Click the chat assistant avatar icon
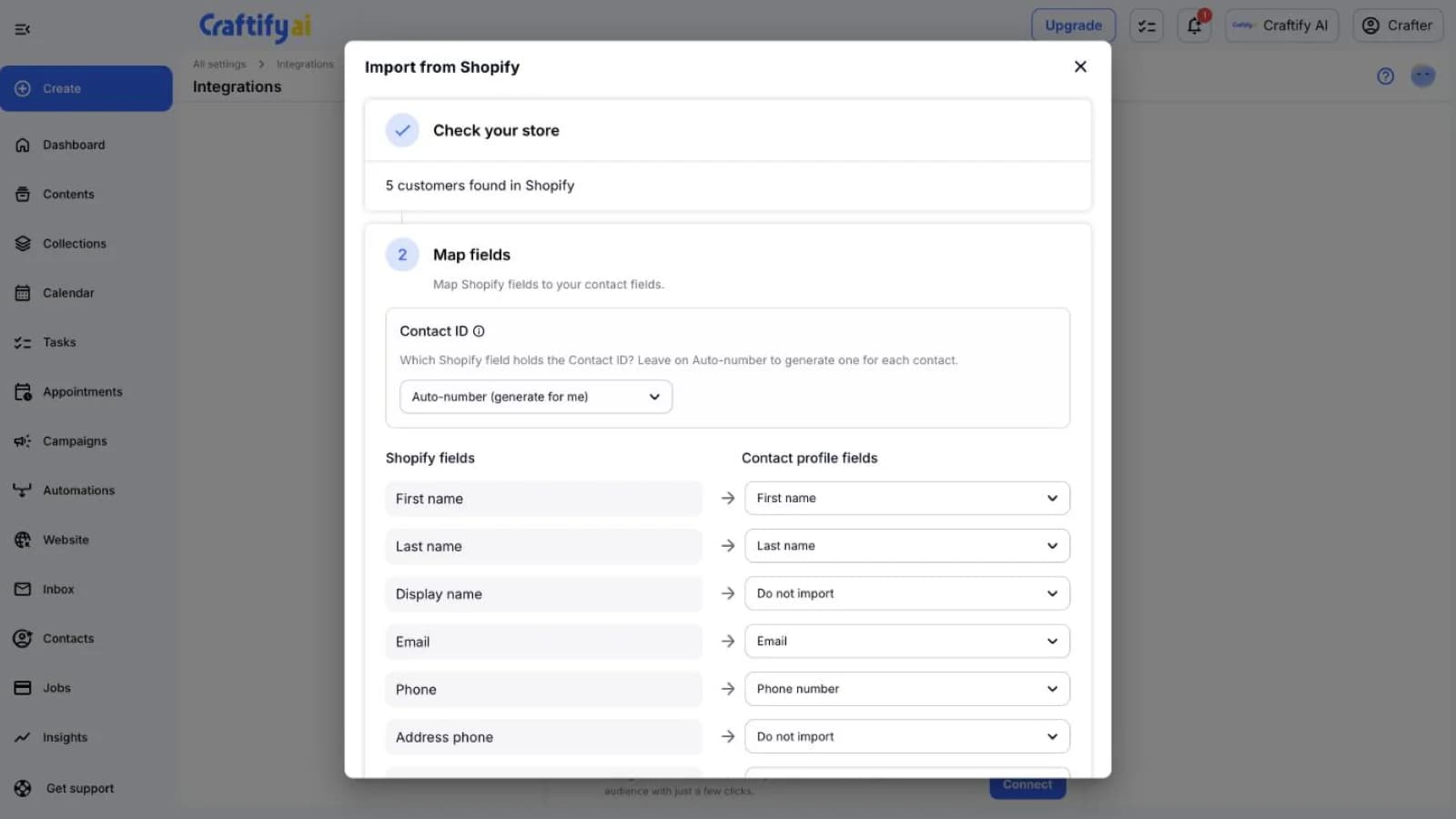Screen dimensions: 1456x819 click(x=1423, y=76)
